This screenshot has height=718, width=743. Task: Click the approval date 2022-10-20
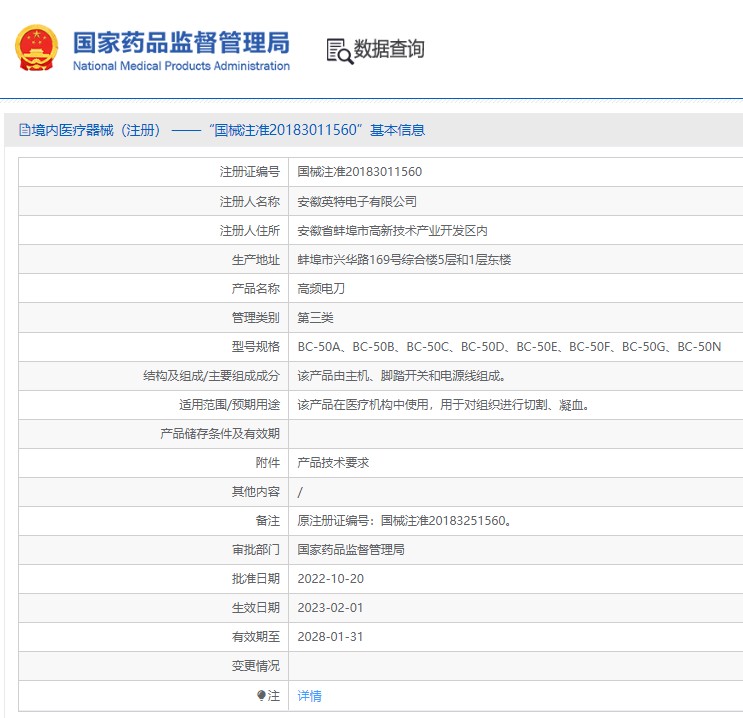[x=329, y=579]
